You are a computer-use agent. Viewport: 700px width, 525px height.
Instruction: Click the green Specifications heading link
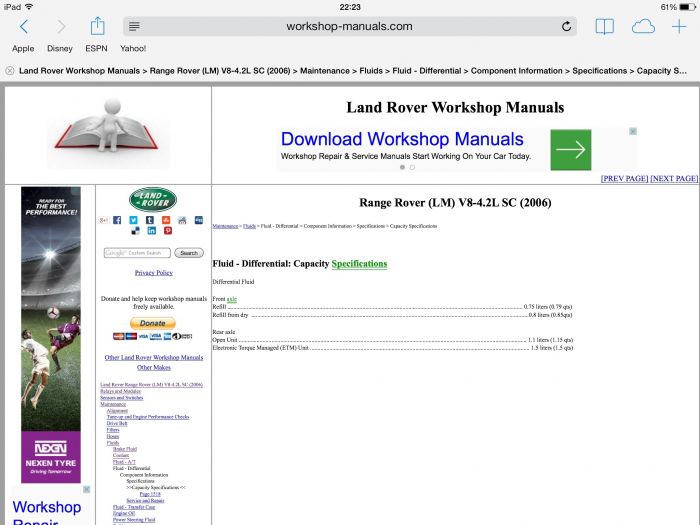[359, 264]
